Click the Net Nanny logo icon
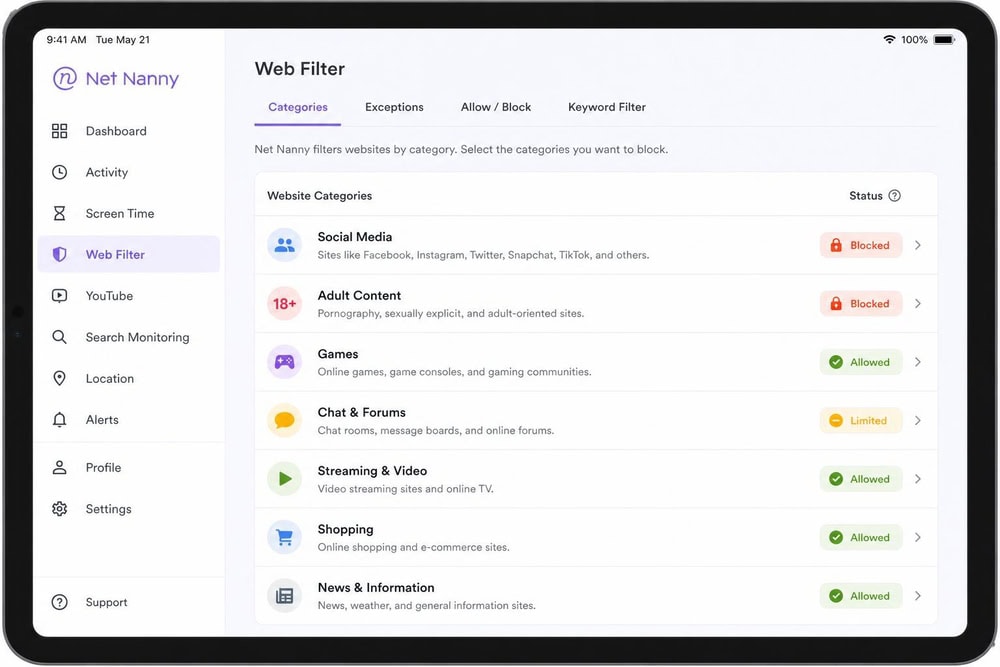The height and width of the screenshot is (667, 1000). (64, 78)
